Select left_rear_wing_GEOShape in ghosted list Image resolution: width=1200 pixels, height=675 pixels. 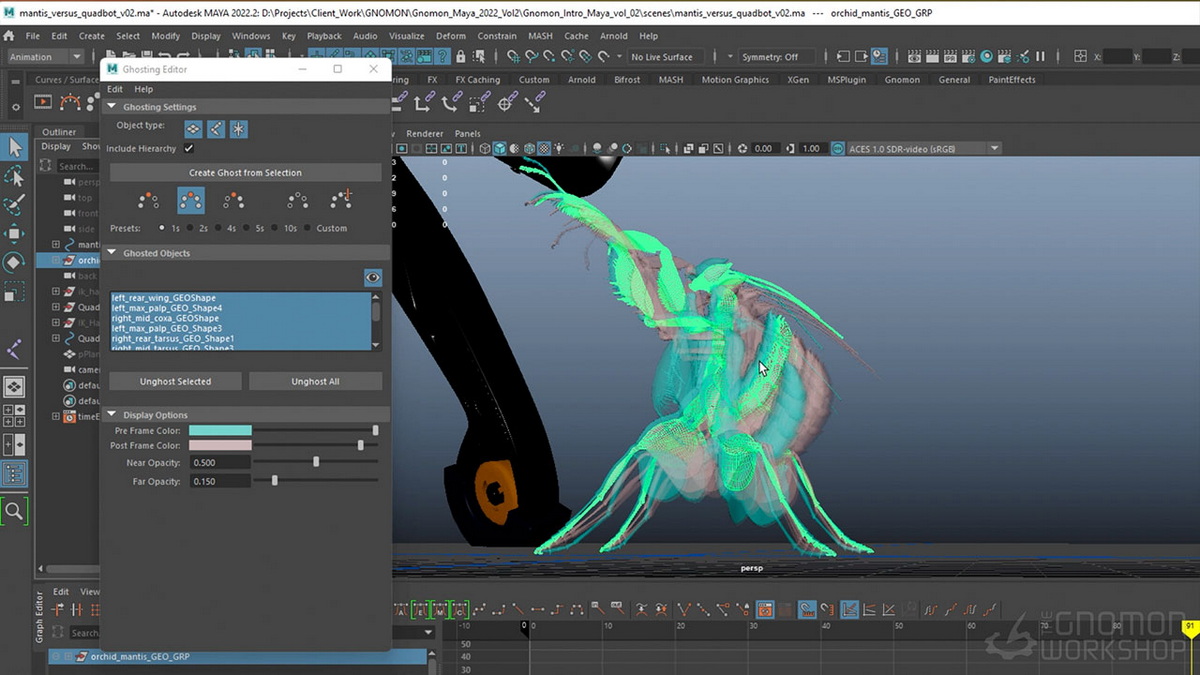pos(164,298)
